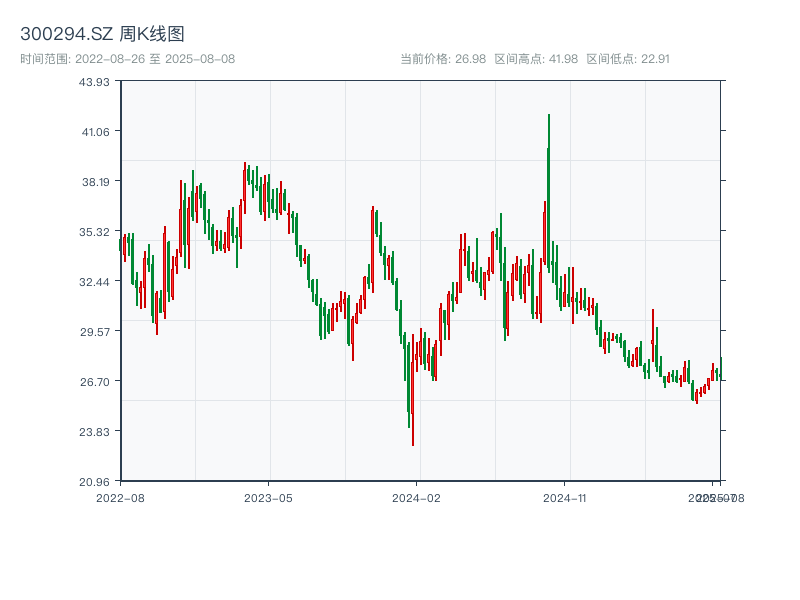Click the 2024-02 x-axis date label

click(x=417, y=497)
